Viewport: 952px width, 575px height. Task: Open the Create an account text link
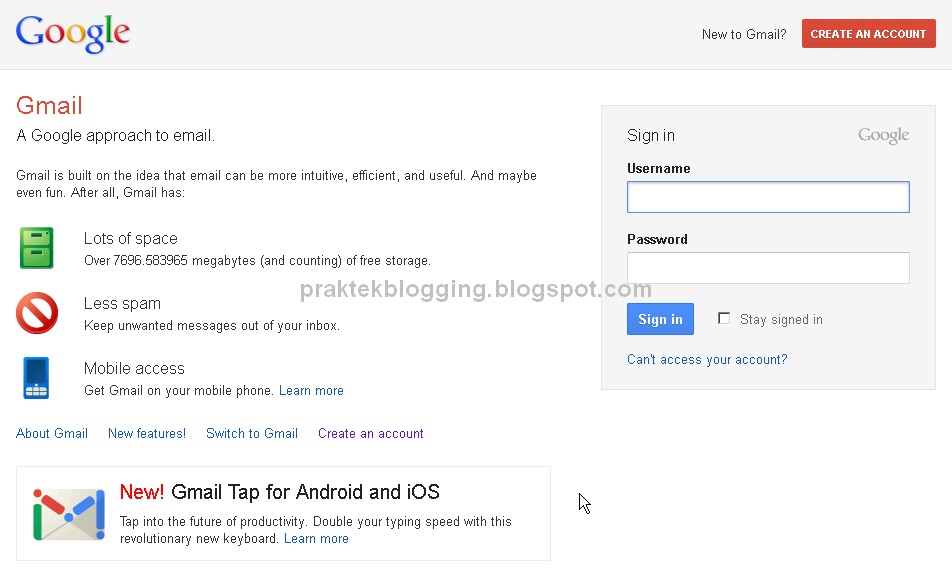371,434
